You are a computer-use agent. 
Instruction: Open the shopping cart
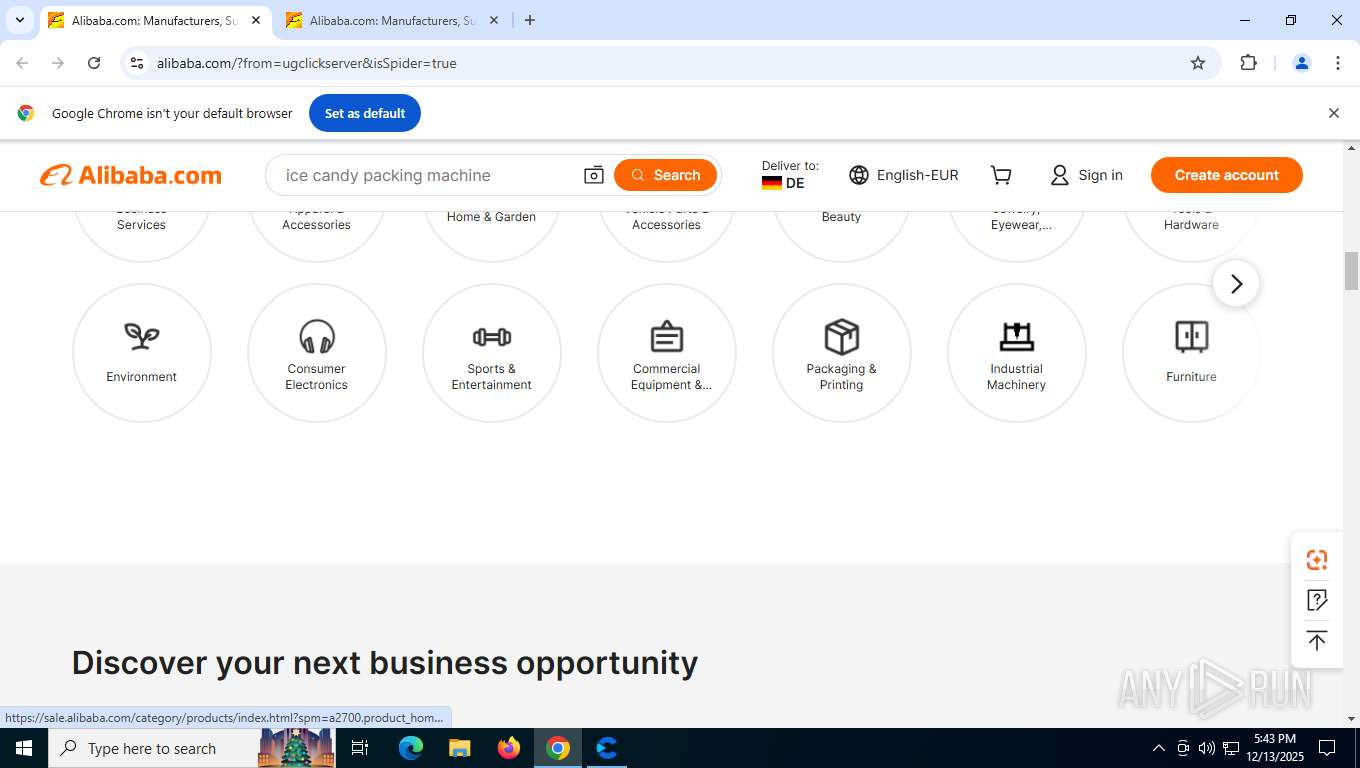[1001, 175]
